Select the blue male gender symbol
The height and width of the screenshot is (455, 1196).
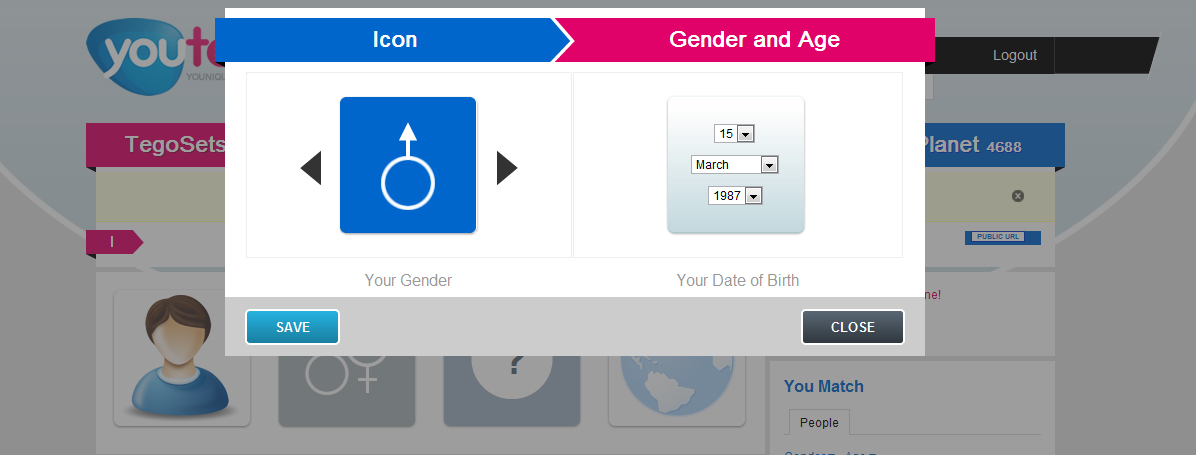pyautogui.click(x=408, y=165)
